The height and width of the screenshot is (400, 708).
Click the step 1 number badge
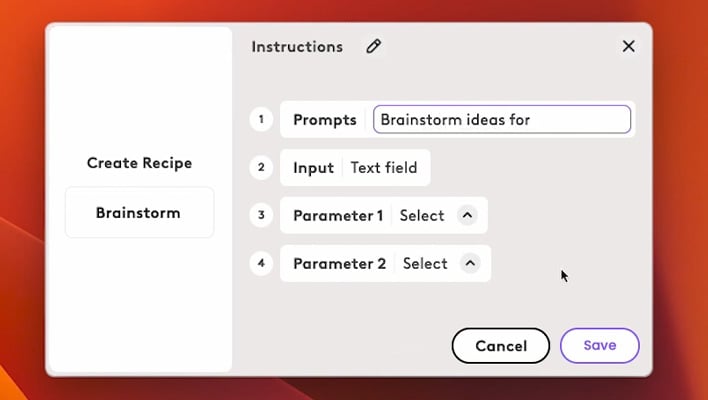(261, 120)
